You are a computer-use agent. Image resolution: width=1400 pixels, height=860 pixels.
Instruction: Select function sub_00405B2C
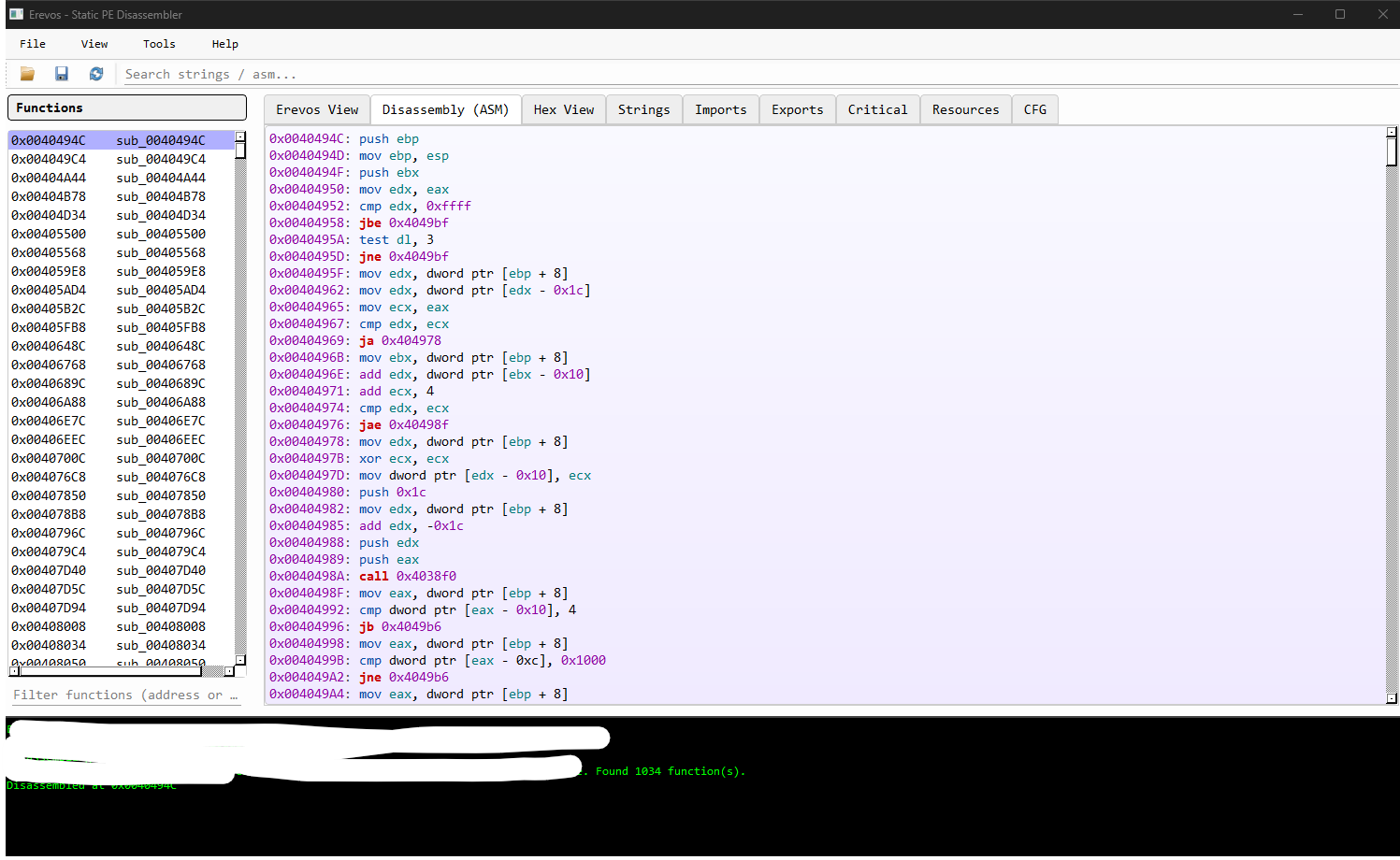click(x=122, y=308)
